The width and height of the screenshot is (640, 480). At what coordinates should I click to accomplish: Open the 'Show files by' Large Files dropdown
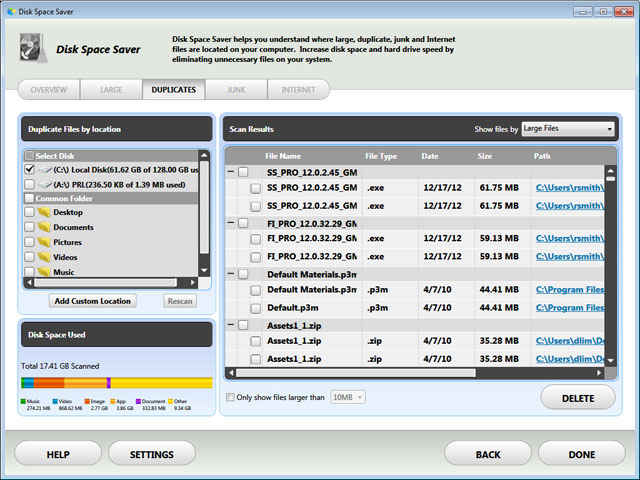[567, 129]
